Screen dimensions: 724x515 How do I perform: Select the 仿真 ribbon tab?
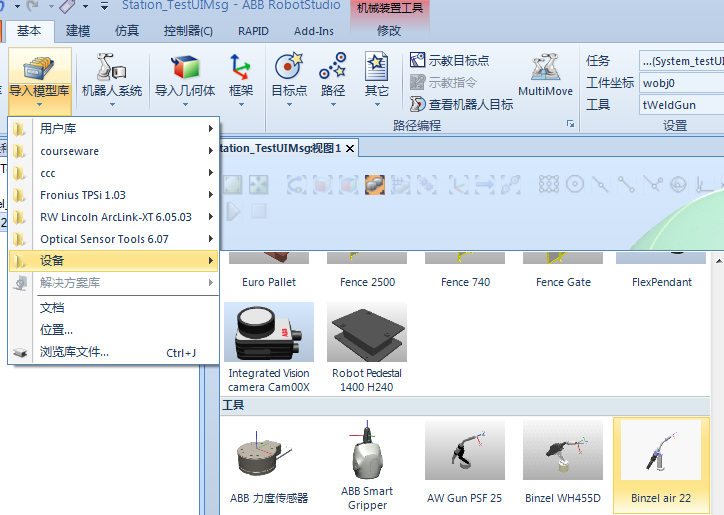click(127, 31)
